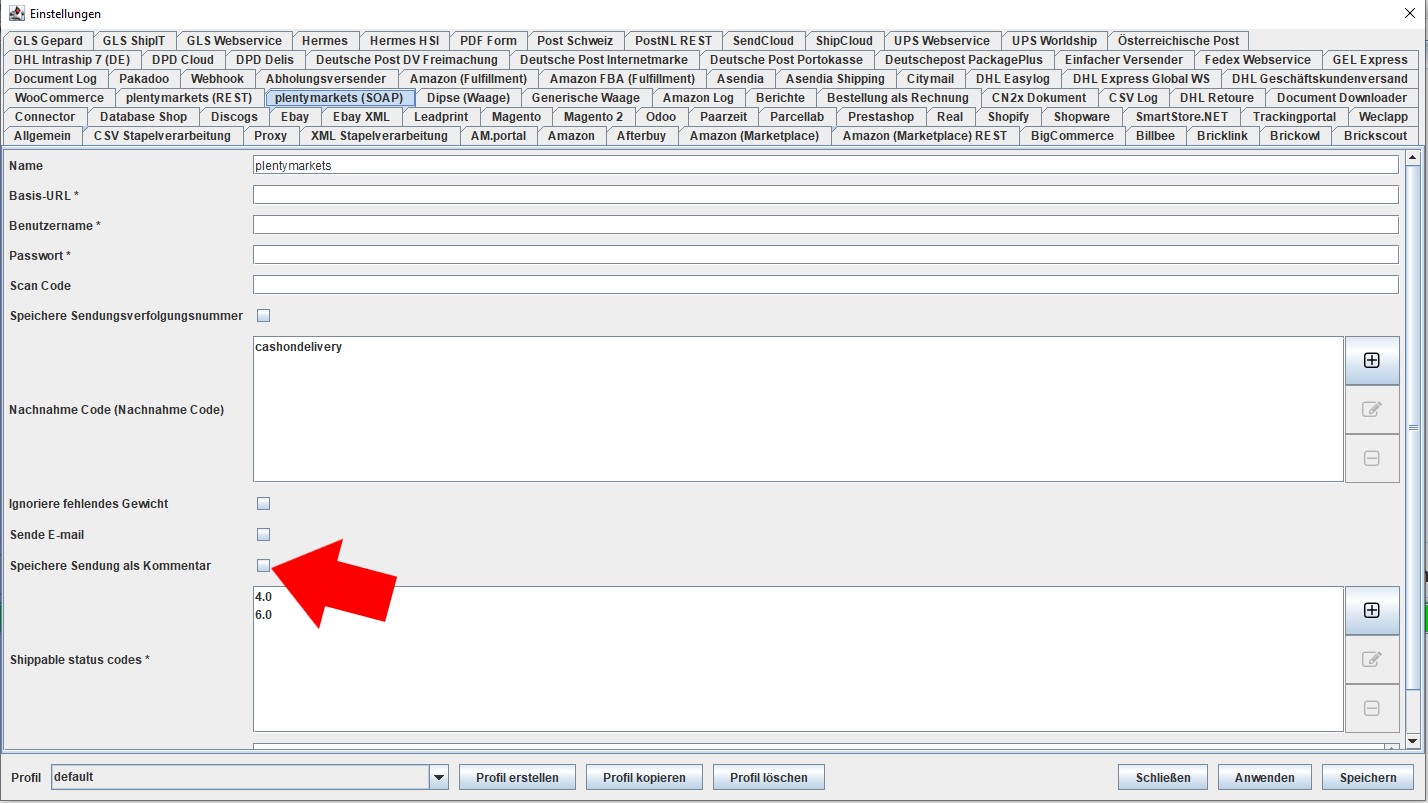1428x803 pixels.
Task: Click the edit icon beside Nachnahme Code list
Action: 1371,409
